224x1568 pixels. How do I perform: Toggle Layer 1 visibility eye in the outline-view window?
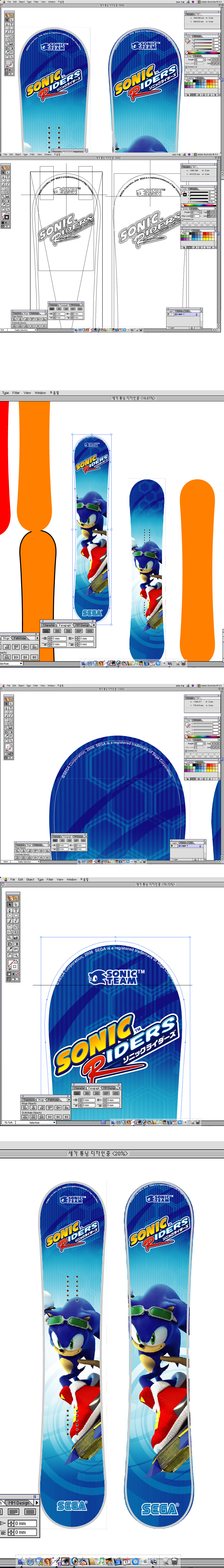(168, 314)
